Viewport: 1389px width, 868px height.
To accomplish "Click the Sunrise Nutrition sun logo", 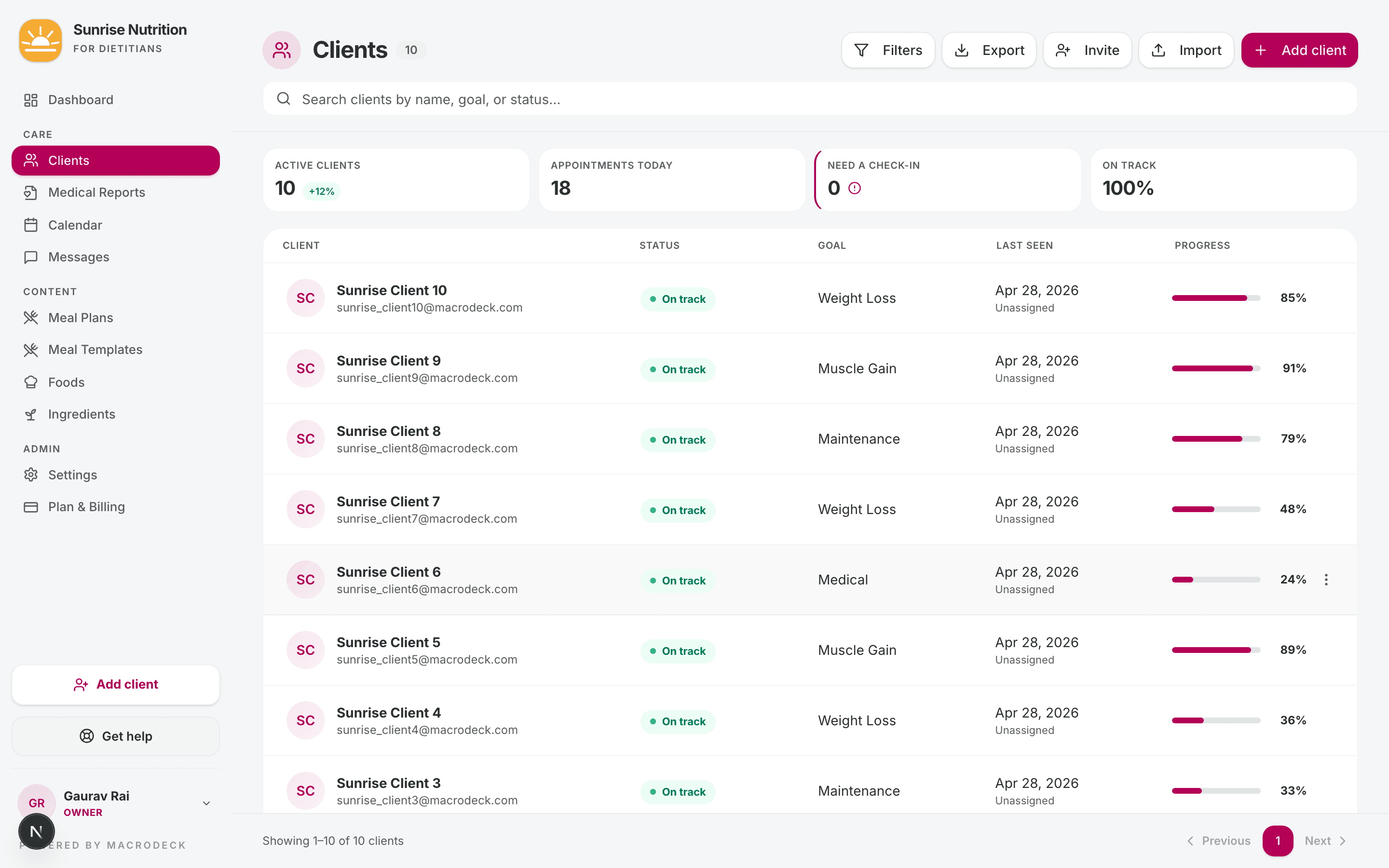I will click(x=40, y=40).
